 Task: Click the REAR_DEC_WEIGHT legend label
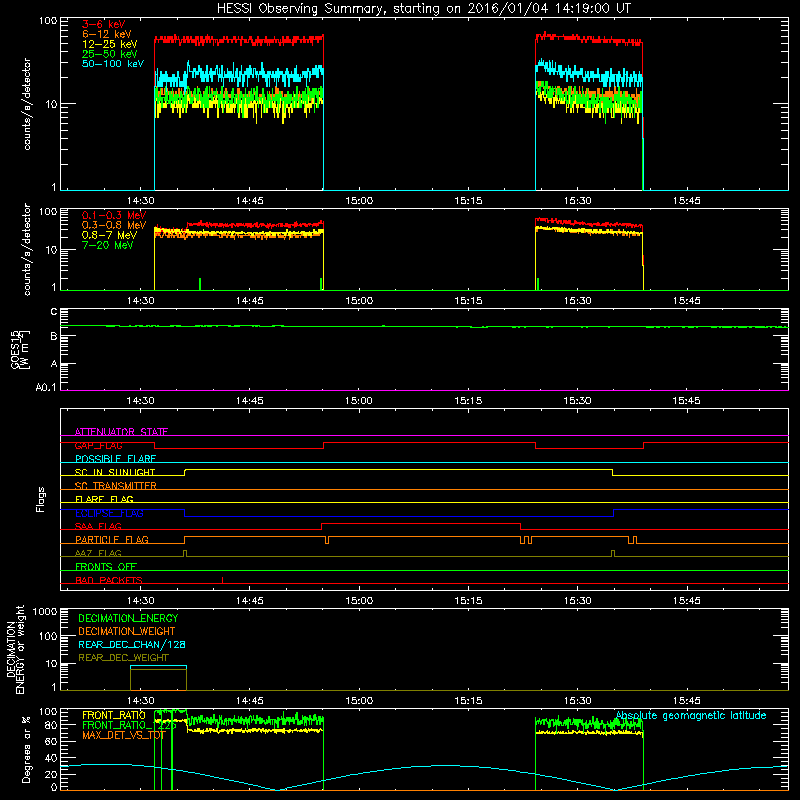tap(123, 658)
